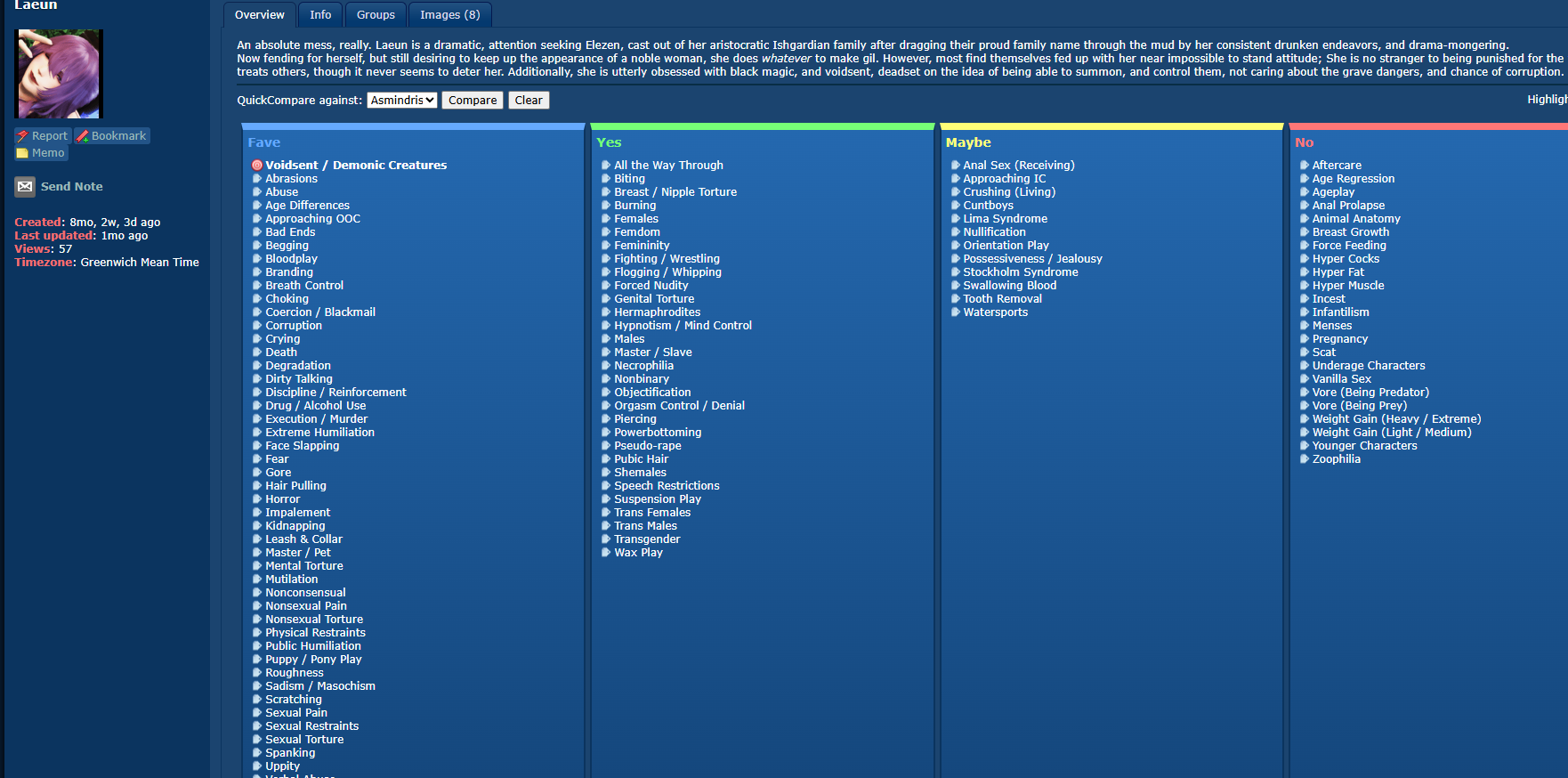The width and height of the screenshot is (1568, 778).
Task: Click the bullet icon next to Kidnapping
Action: pyautogui.click(x=257, y=526)
